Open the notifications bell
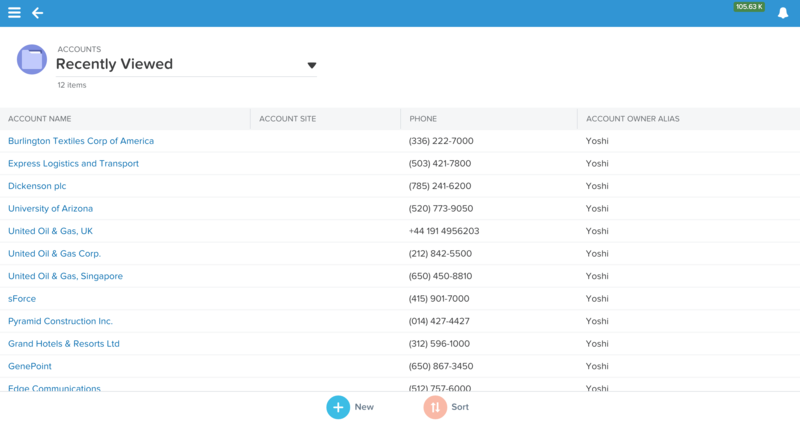Screen dimensions: 800x423 pos(783,13)
